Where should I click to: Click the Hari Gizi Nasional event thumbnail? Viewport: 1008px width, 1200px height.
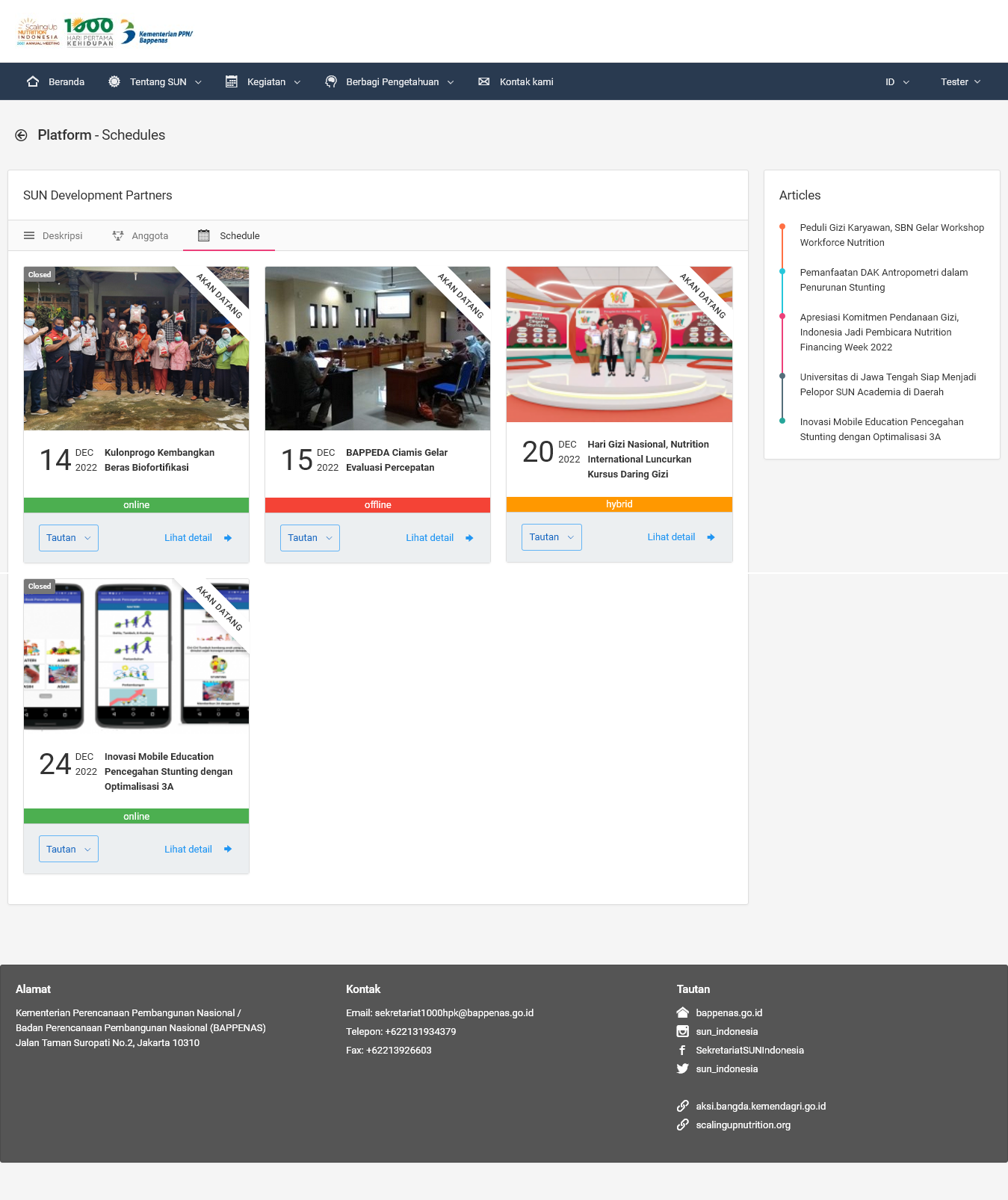[x=619, y=344]
